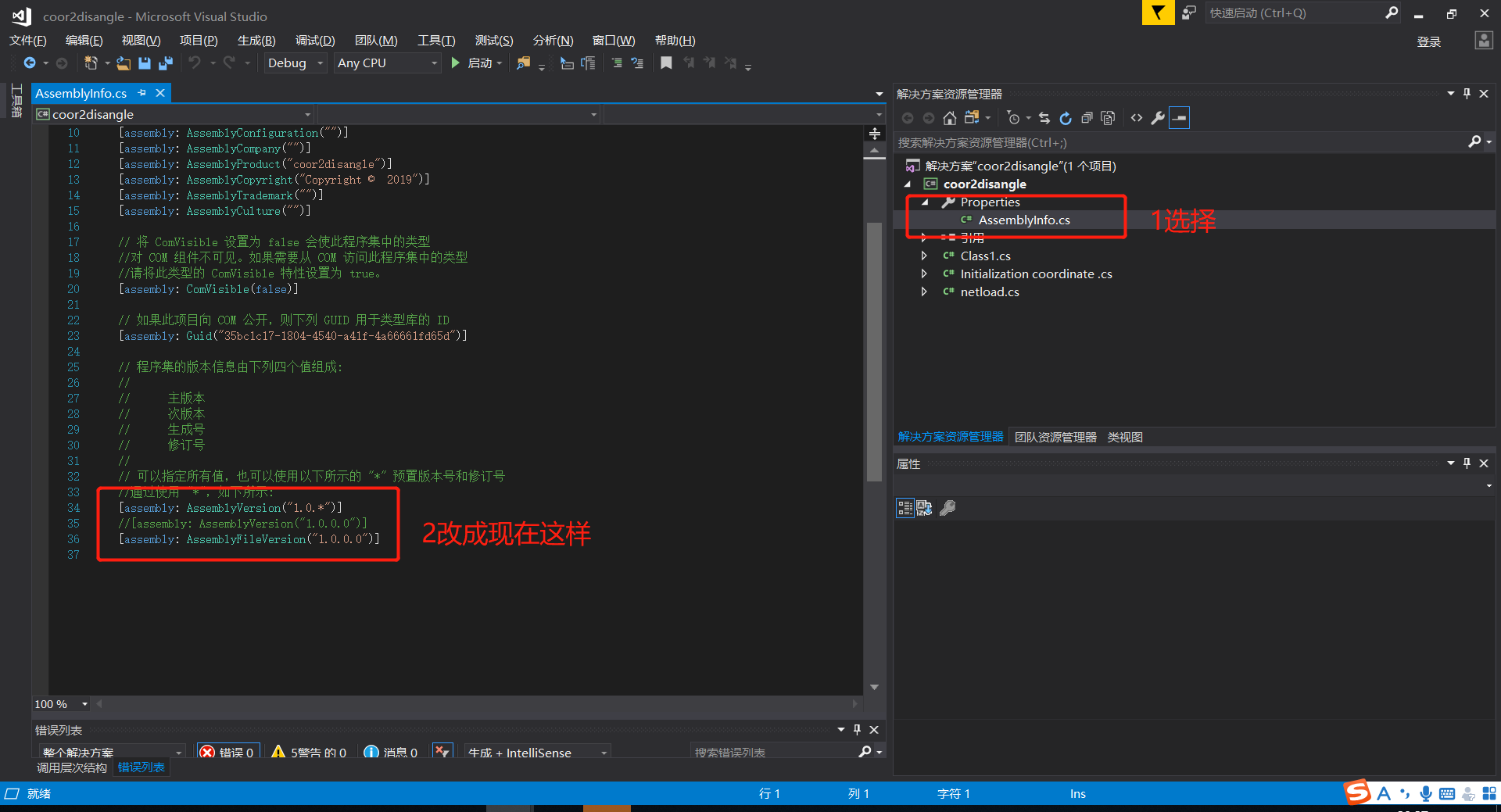Click the Properties wrench icon in Solution Explorer

click(1158, 118)
